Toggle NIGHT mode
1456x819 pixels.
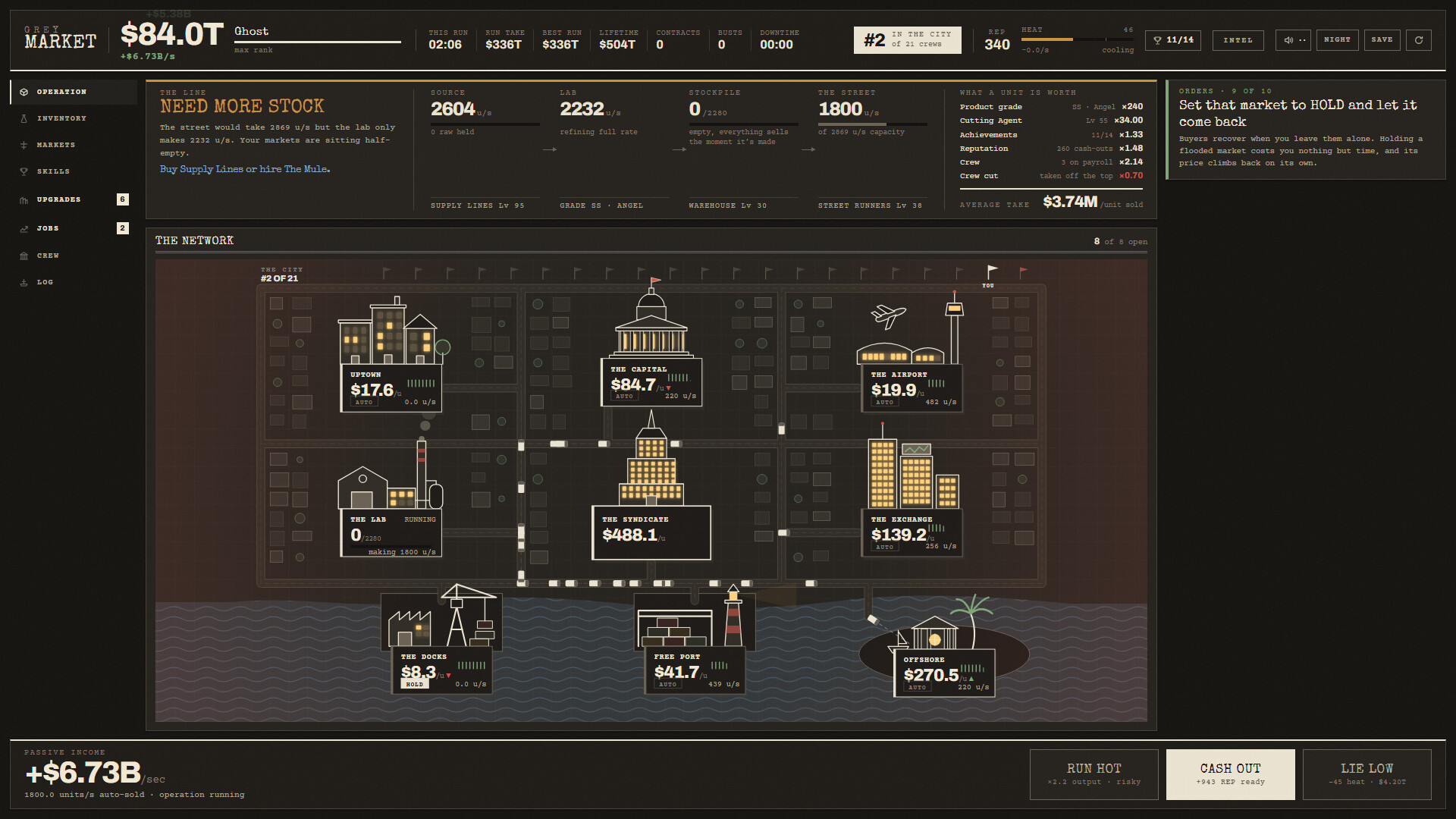pyautogui.click(x=1337, y=40)
